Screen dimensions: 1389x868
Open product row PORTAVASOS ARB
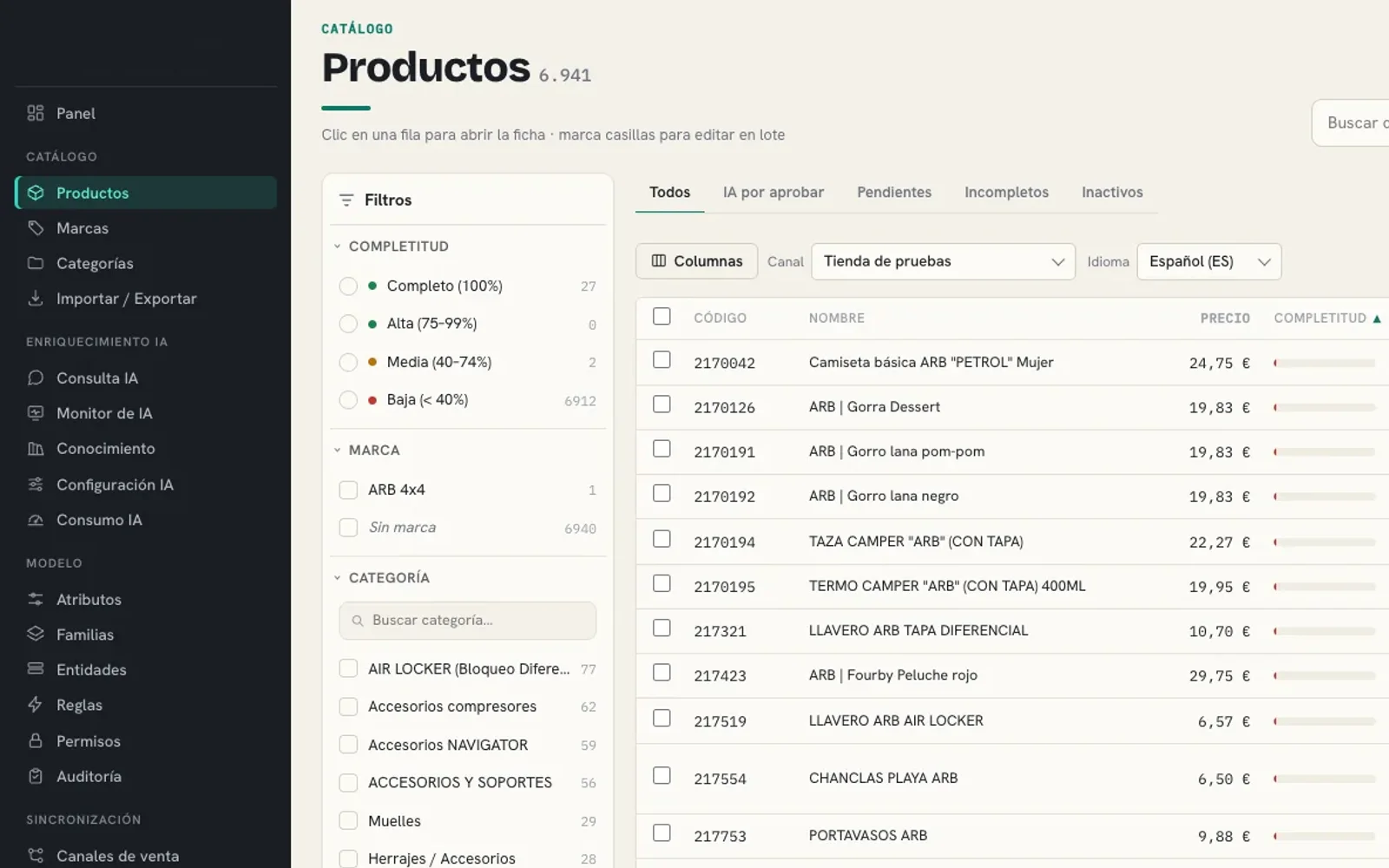click(x=1012, y=836)
